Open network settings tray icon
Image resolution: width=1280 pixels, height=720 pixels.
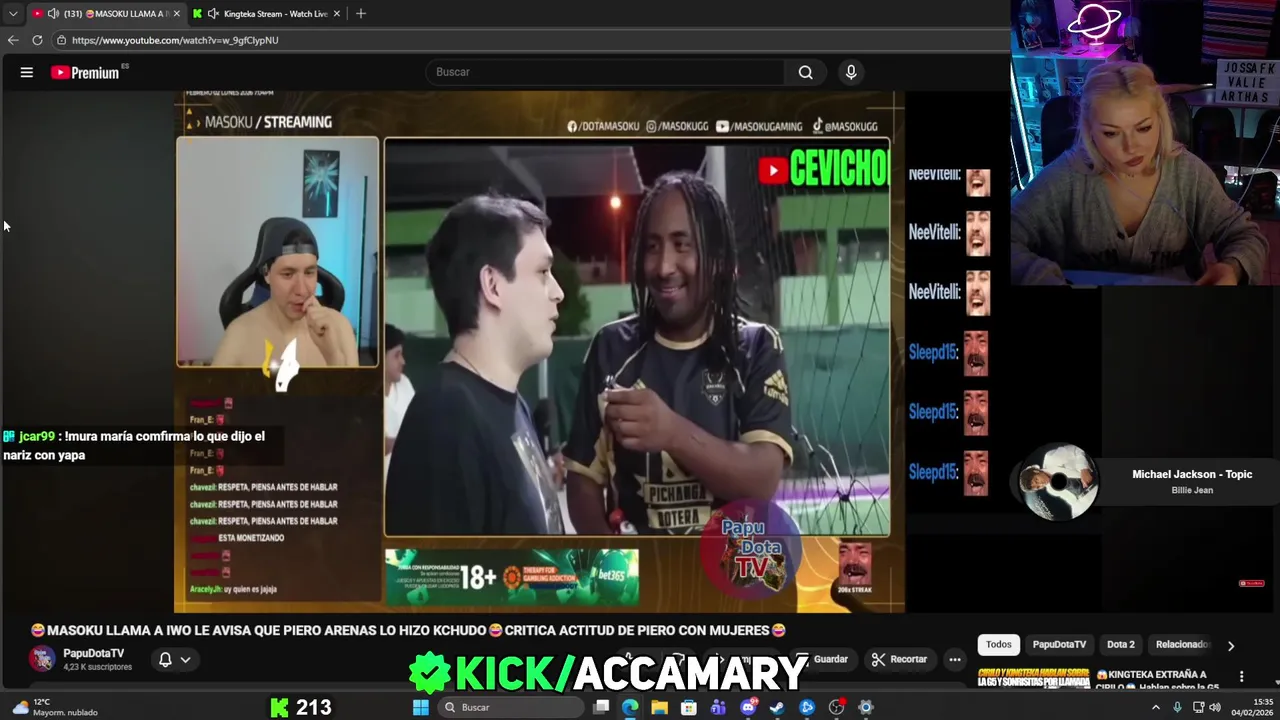coord(1198,707)
